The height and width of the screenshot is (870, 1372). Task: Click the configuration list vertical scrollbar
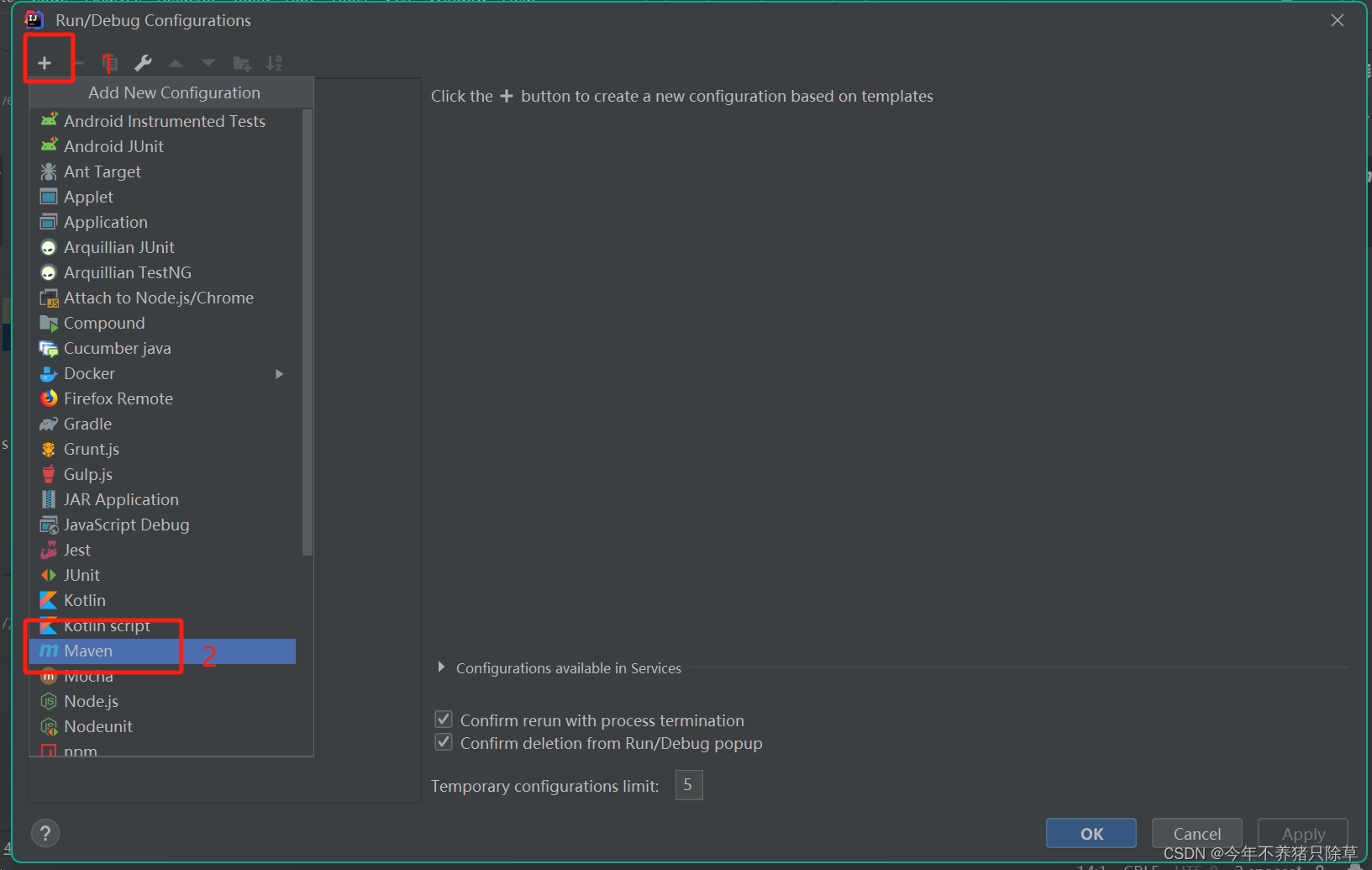coord(308,332)
